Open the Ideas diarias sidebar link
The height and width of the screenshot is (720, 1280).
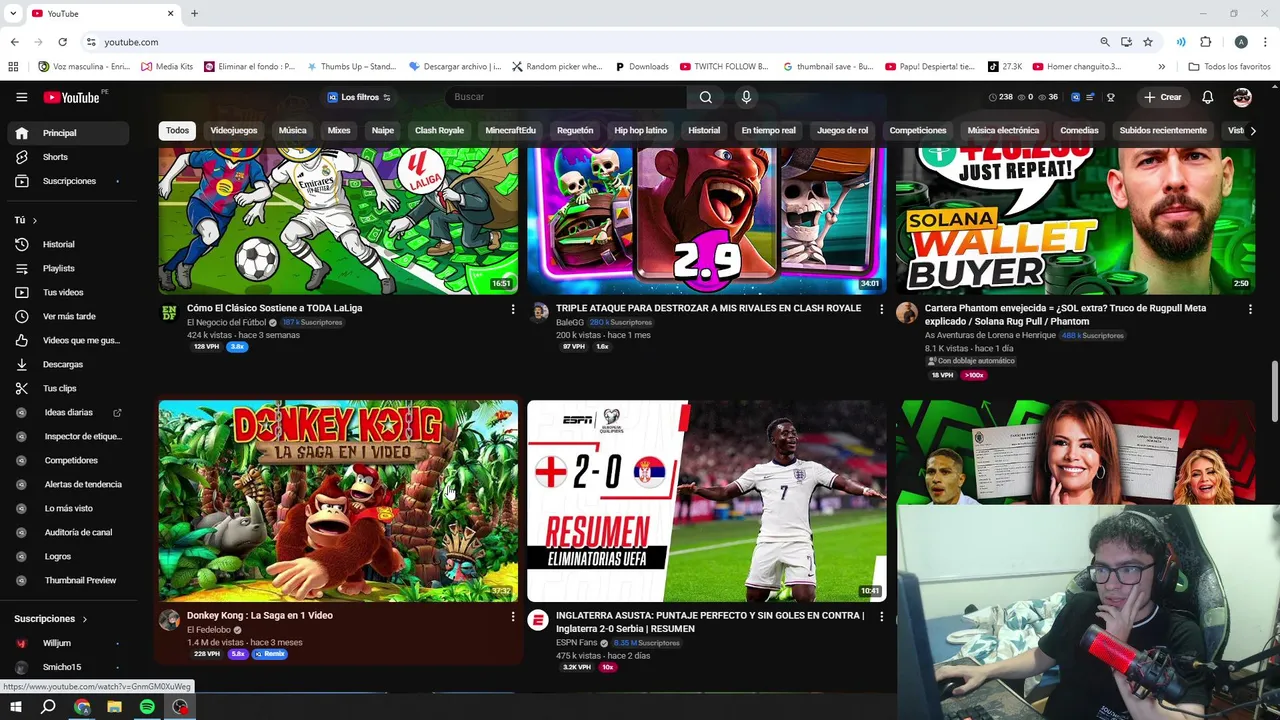pyautogui.click(x=68, y=412)
